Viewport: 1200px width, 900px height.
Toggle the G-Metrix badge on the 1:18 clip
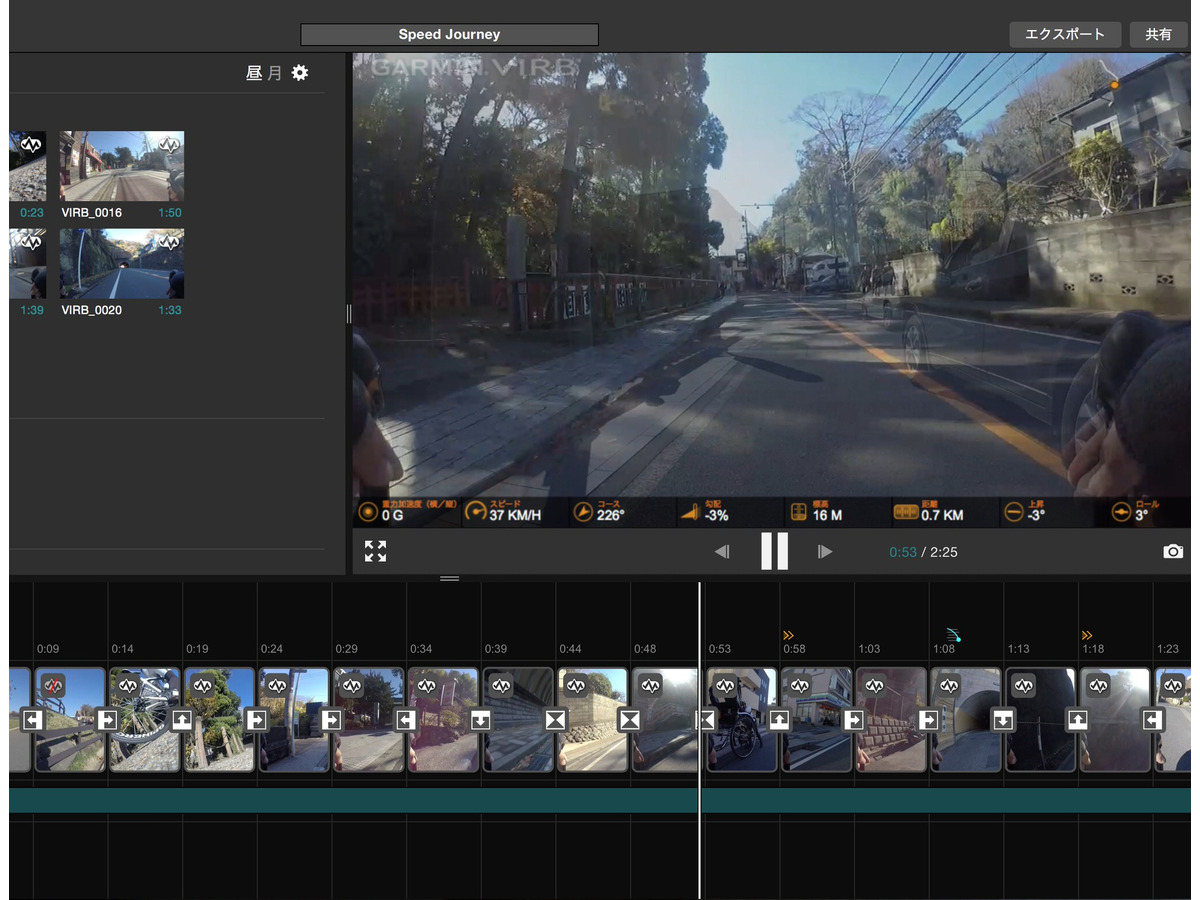coord(1098,686)
